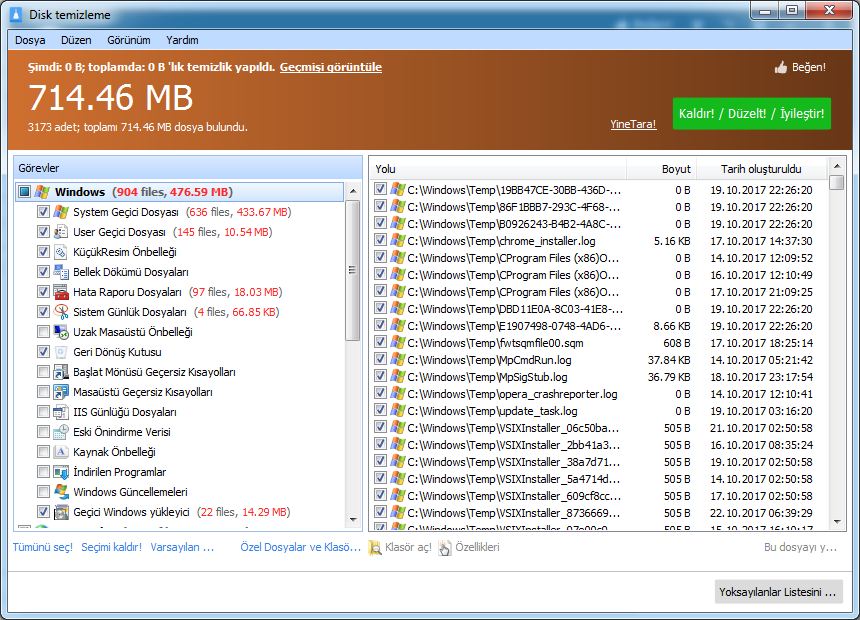Viewport: 860px width, 620px height.
Task: Click the Masaüstü Geçersiz Kısayolları icon
Action: (61, 392)
